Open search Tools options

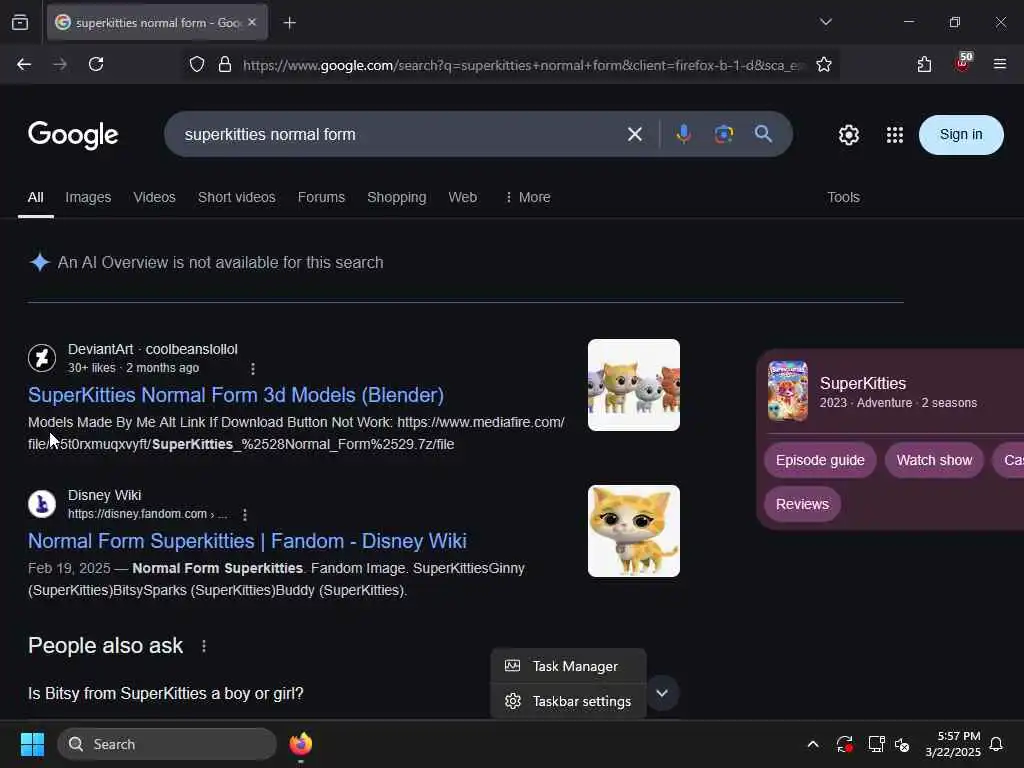click(x=843, y=197)
